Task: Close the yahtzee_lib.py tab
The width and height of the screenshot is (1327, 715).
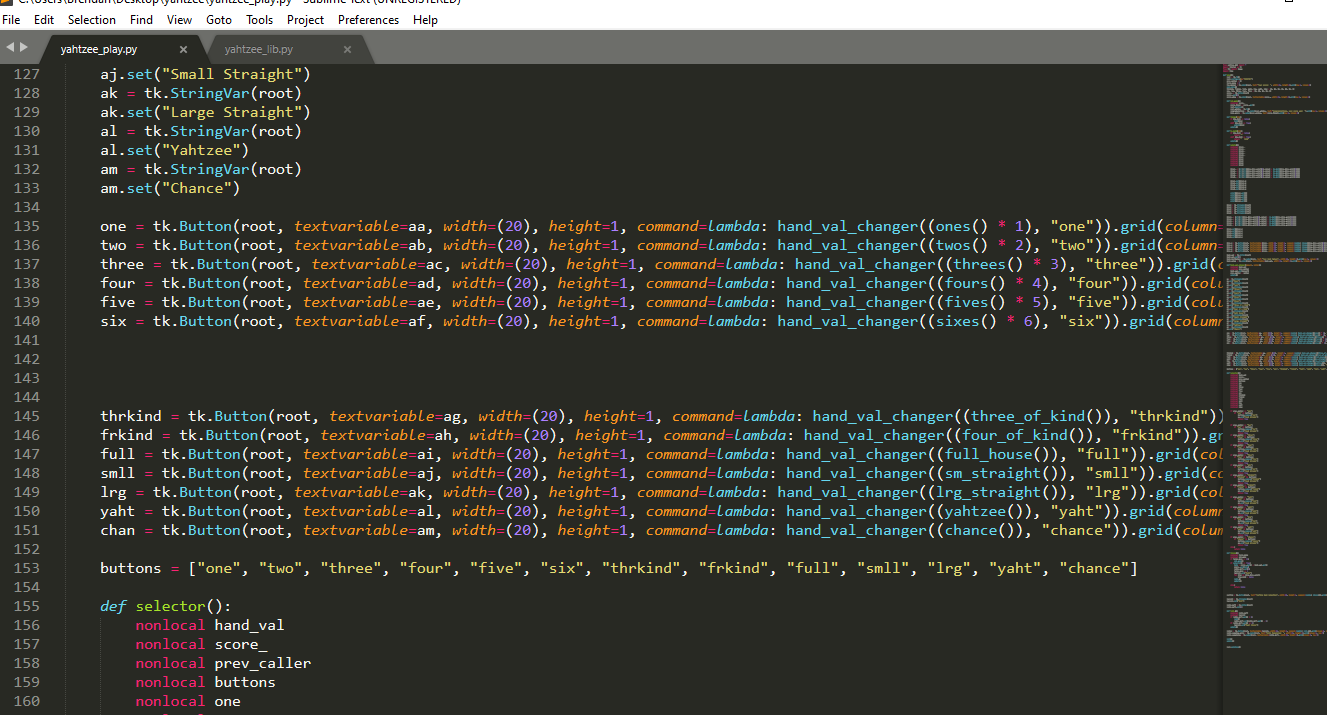Action: click(347, 49)
